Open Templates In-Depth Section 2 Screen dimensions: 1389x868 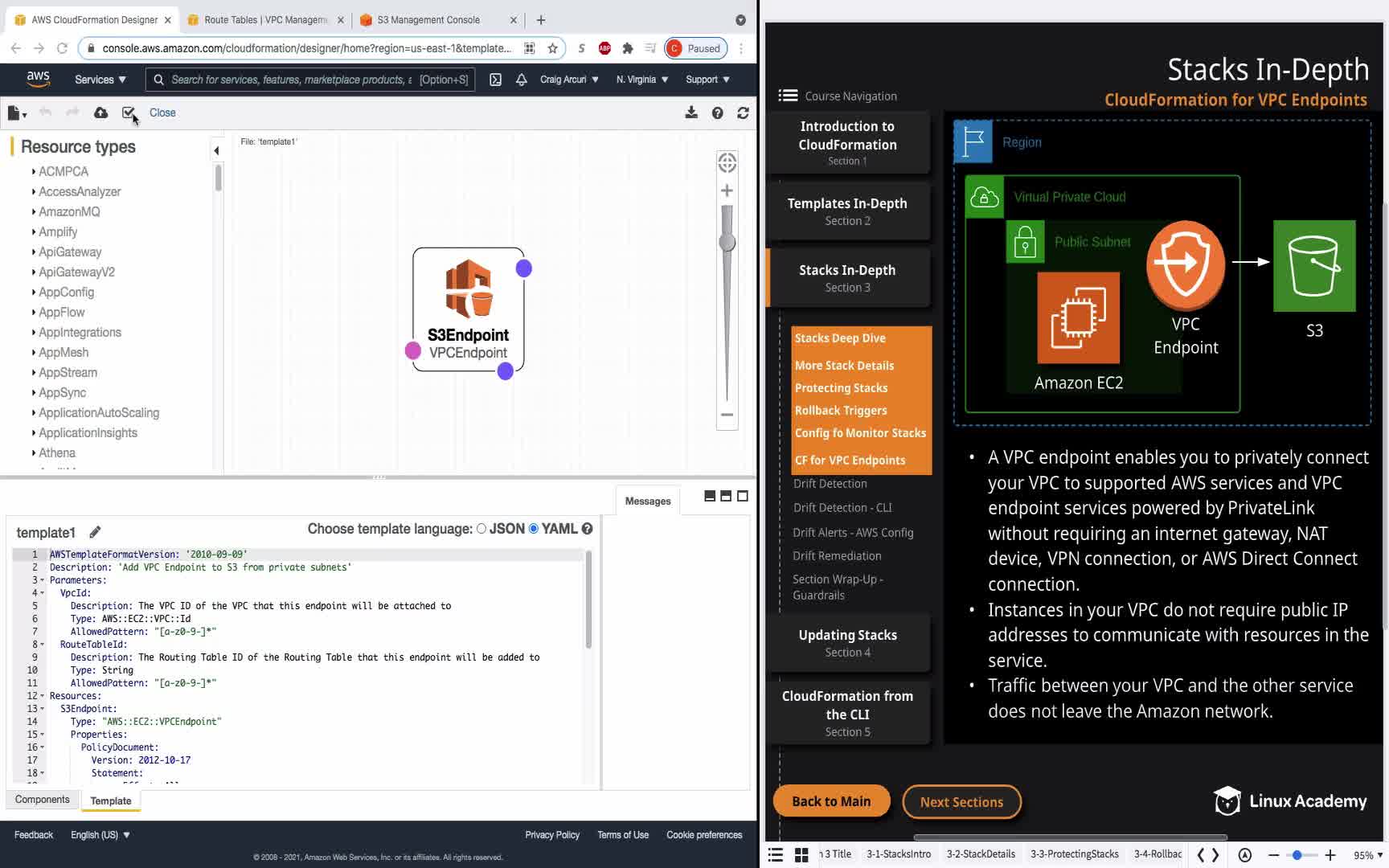point(847,211)
